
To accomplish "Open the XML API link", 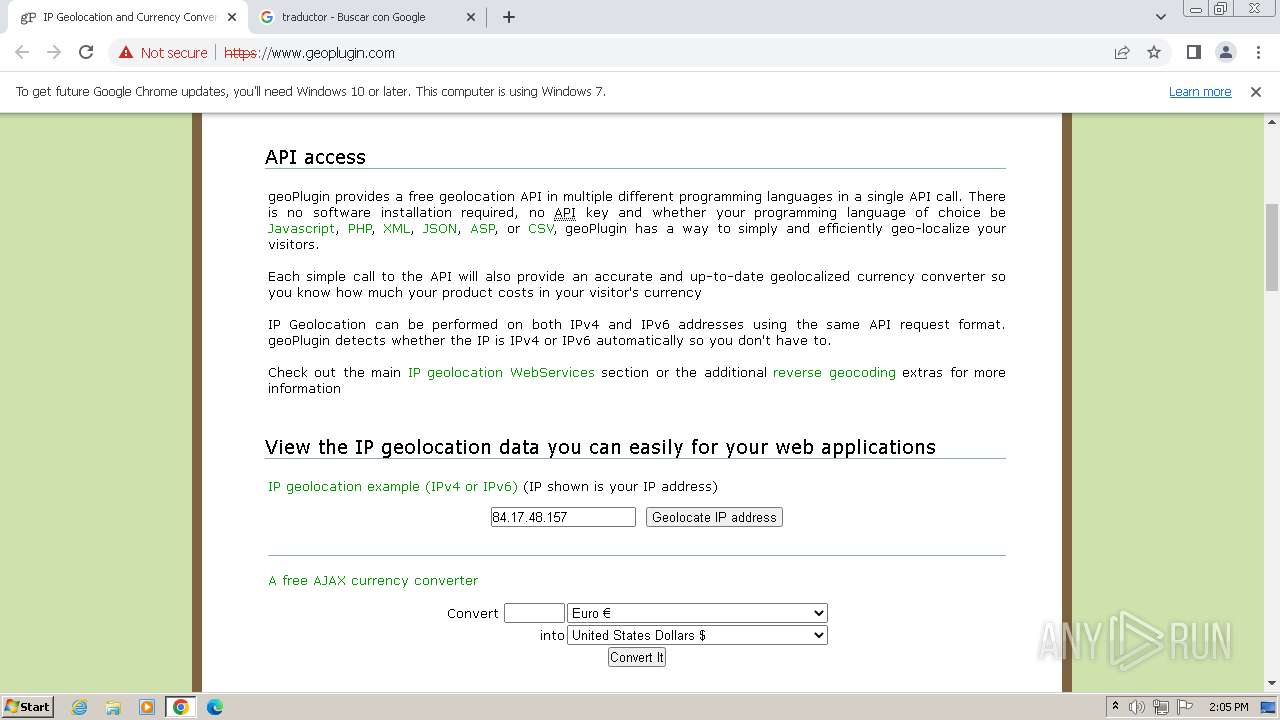I will (396, 229).
